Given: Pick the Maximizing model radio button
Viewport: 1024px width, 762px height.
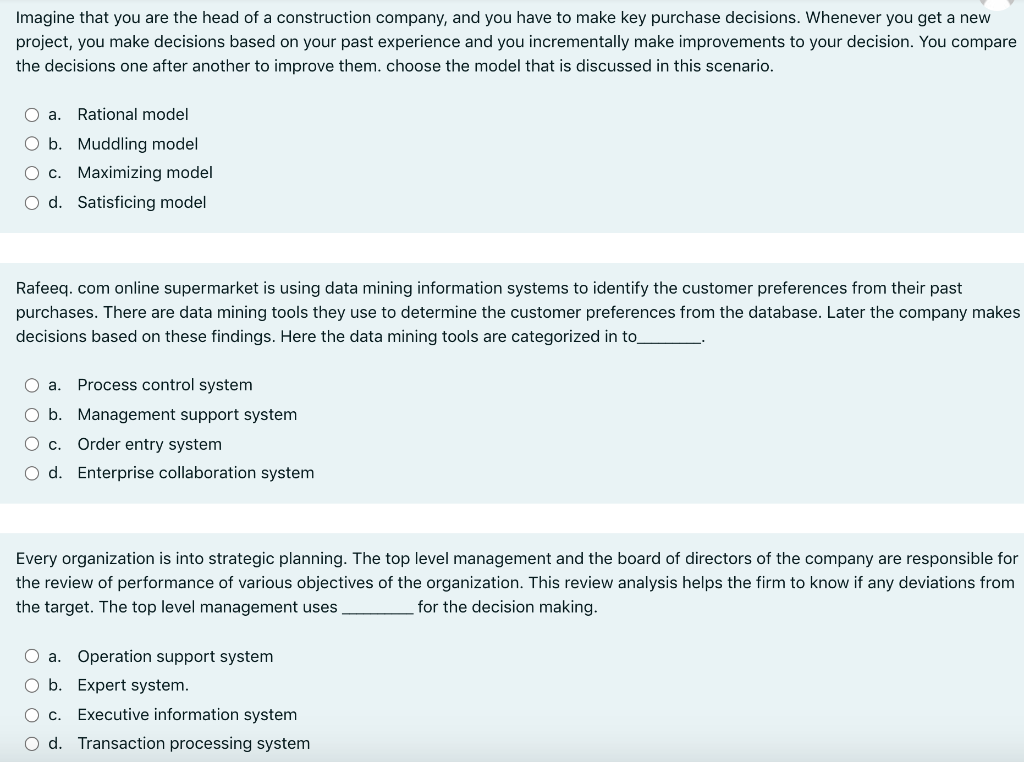Looking at the screenshot, I should [32, 173].
